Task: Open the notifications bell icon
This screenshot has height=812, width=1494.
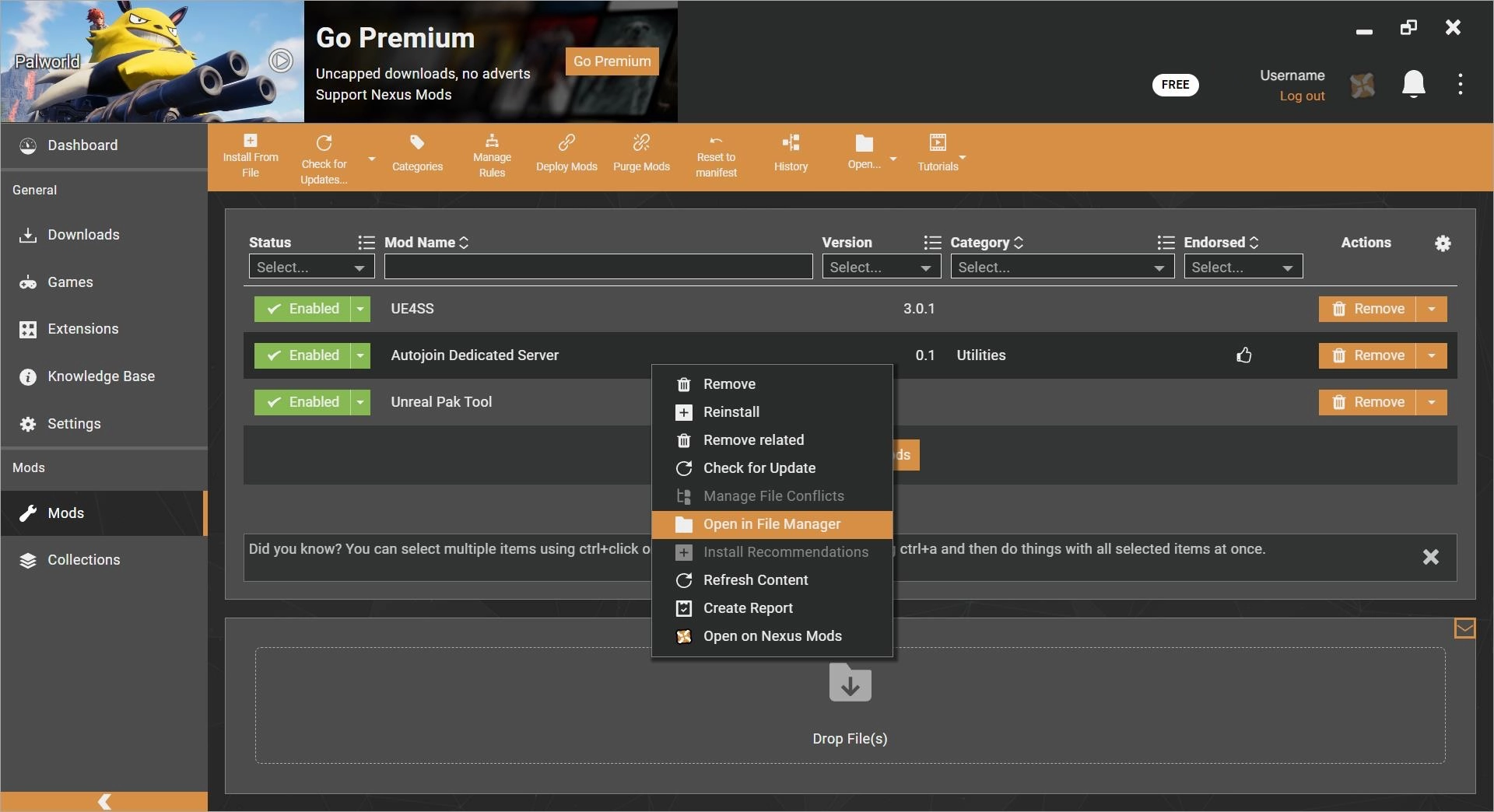Action: coord(1413,84)
